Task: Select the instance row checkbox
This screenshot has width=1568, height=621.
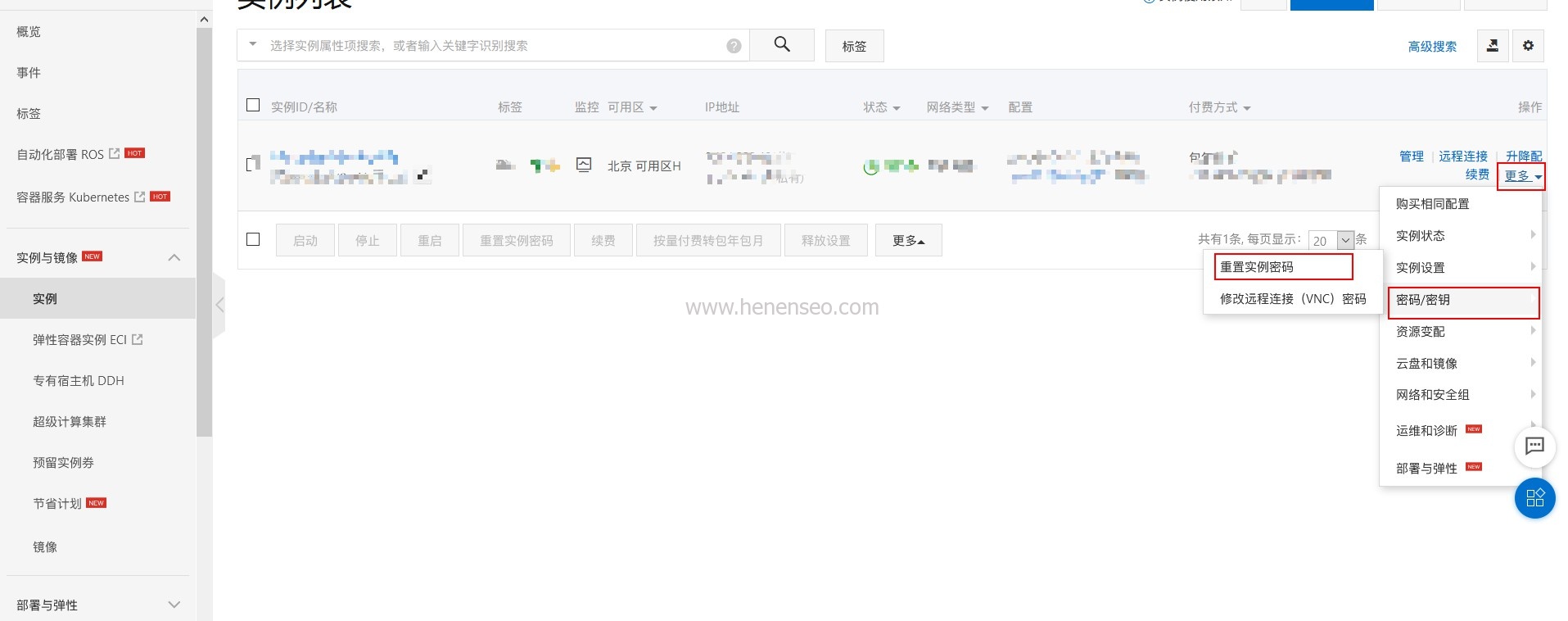Action: 253,164
